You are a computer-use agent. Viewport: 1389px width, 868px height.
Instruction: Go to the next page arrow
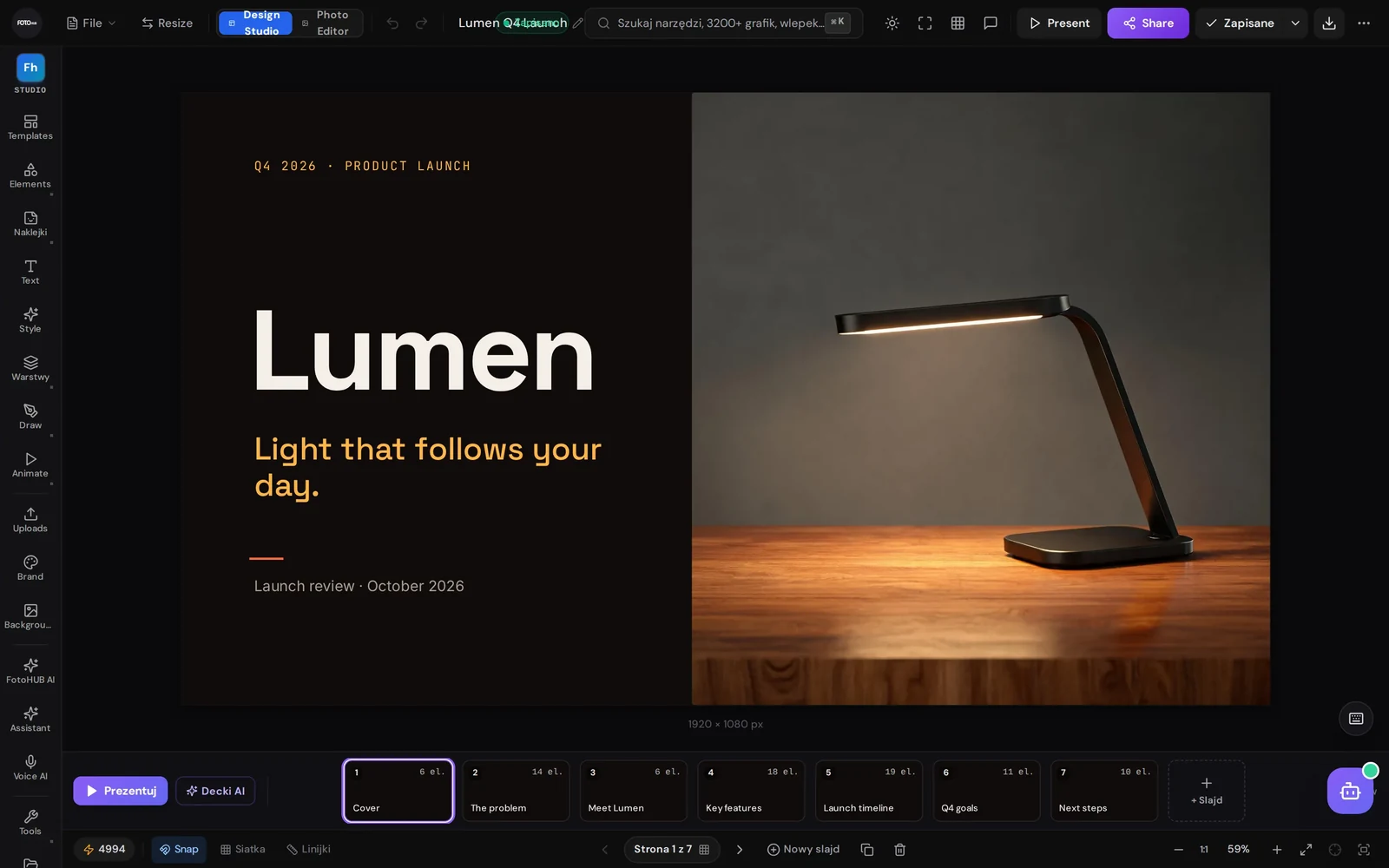coord(740,849)
